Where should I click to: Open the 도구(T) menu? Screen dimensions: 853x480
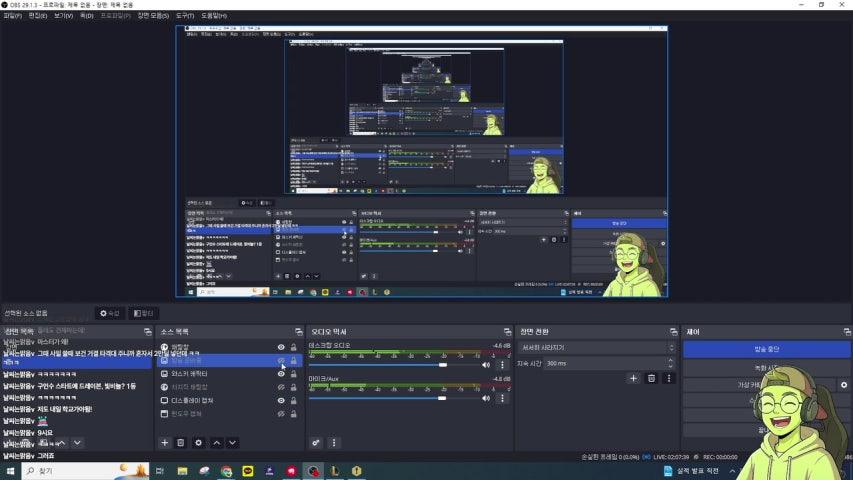(185, 16)
